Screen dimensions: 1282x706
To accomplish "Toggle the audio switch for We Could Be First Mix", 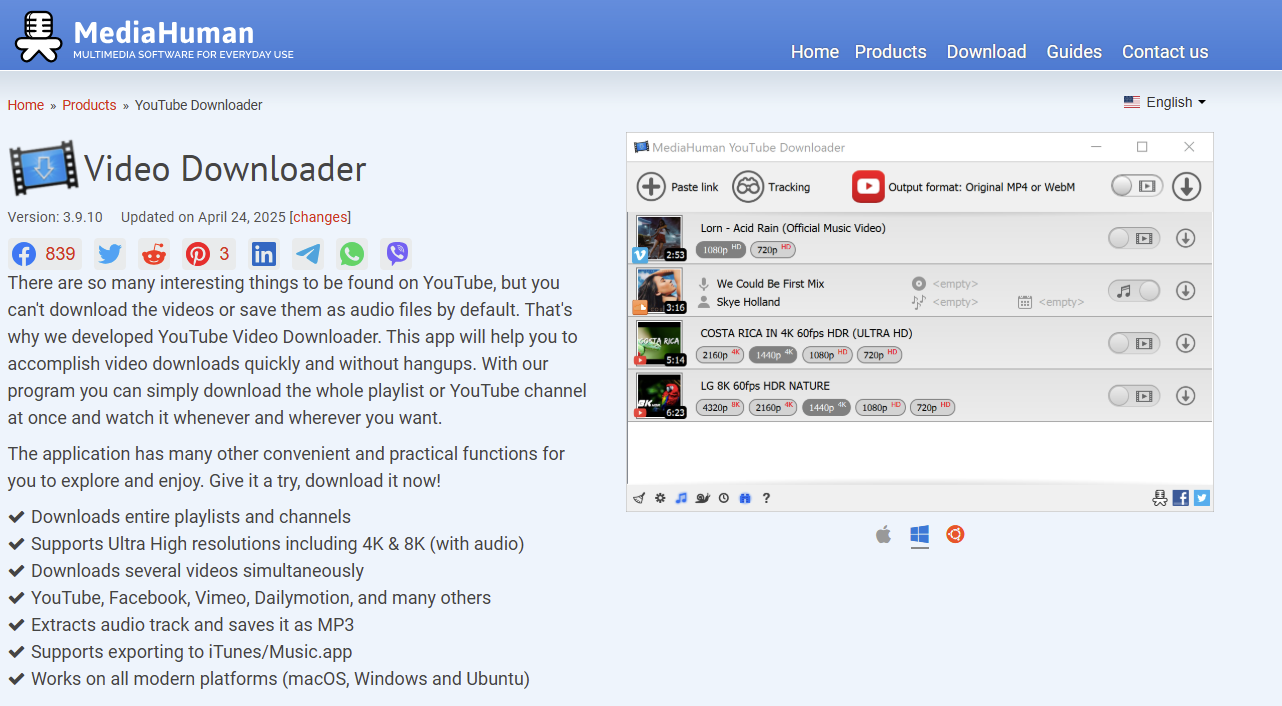I will (1134, 290).
